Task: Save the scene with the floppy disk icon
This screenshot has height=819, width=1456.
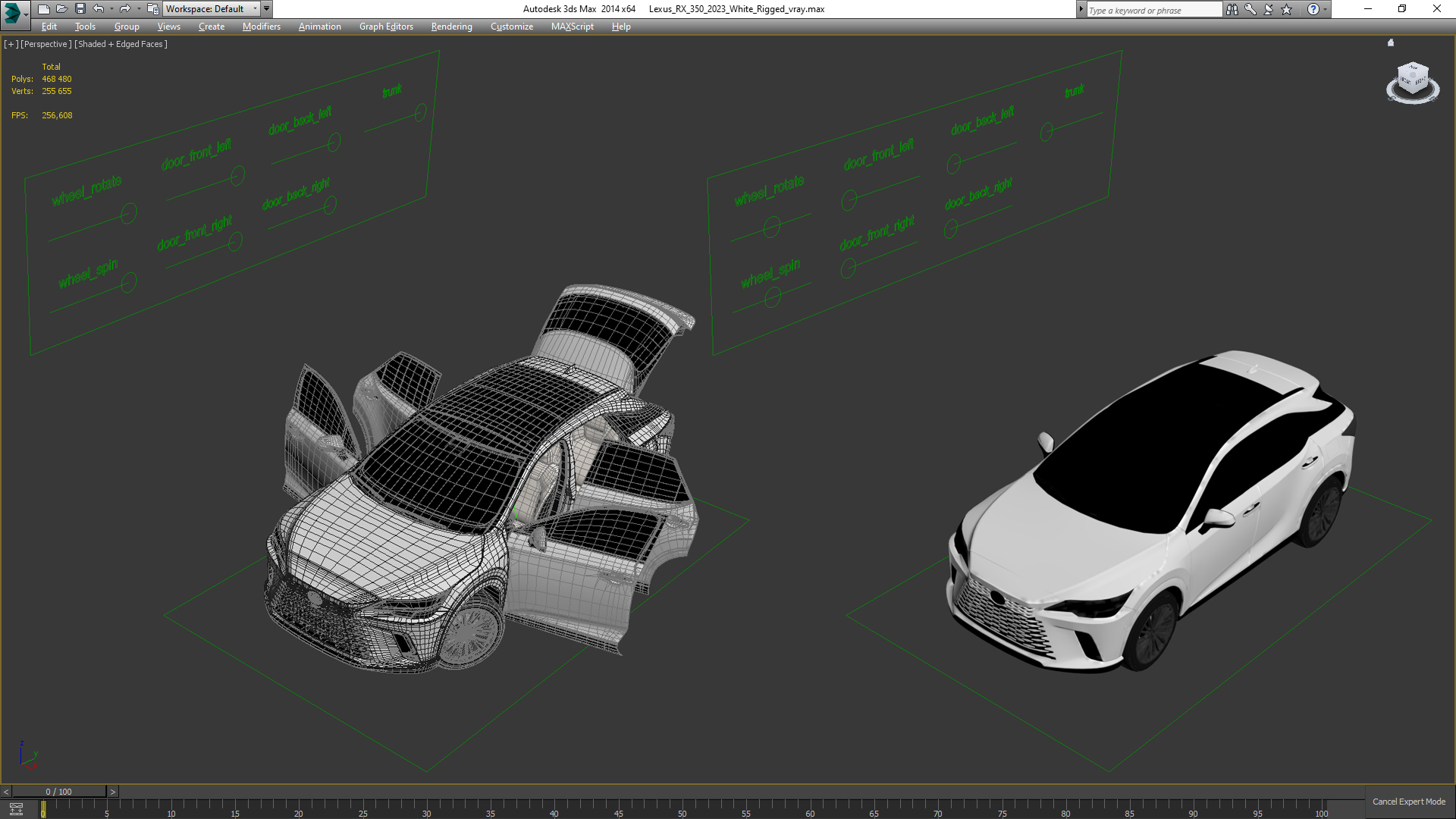Action: pyautogui.click(x=80, y=9)
